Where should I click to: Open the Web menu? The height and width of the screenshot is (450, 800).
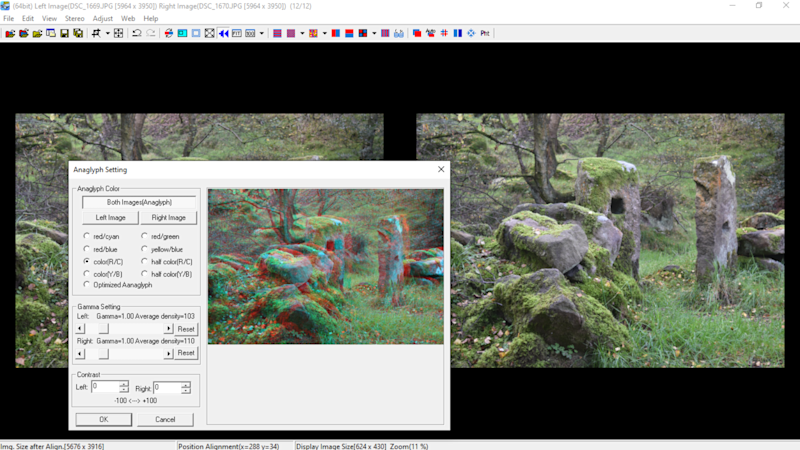128,18
